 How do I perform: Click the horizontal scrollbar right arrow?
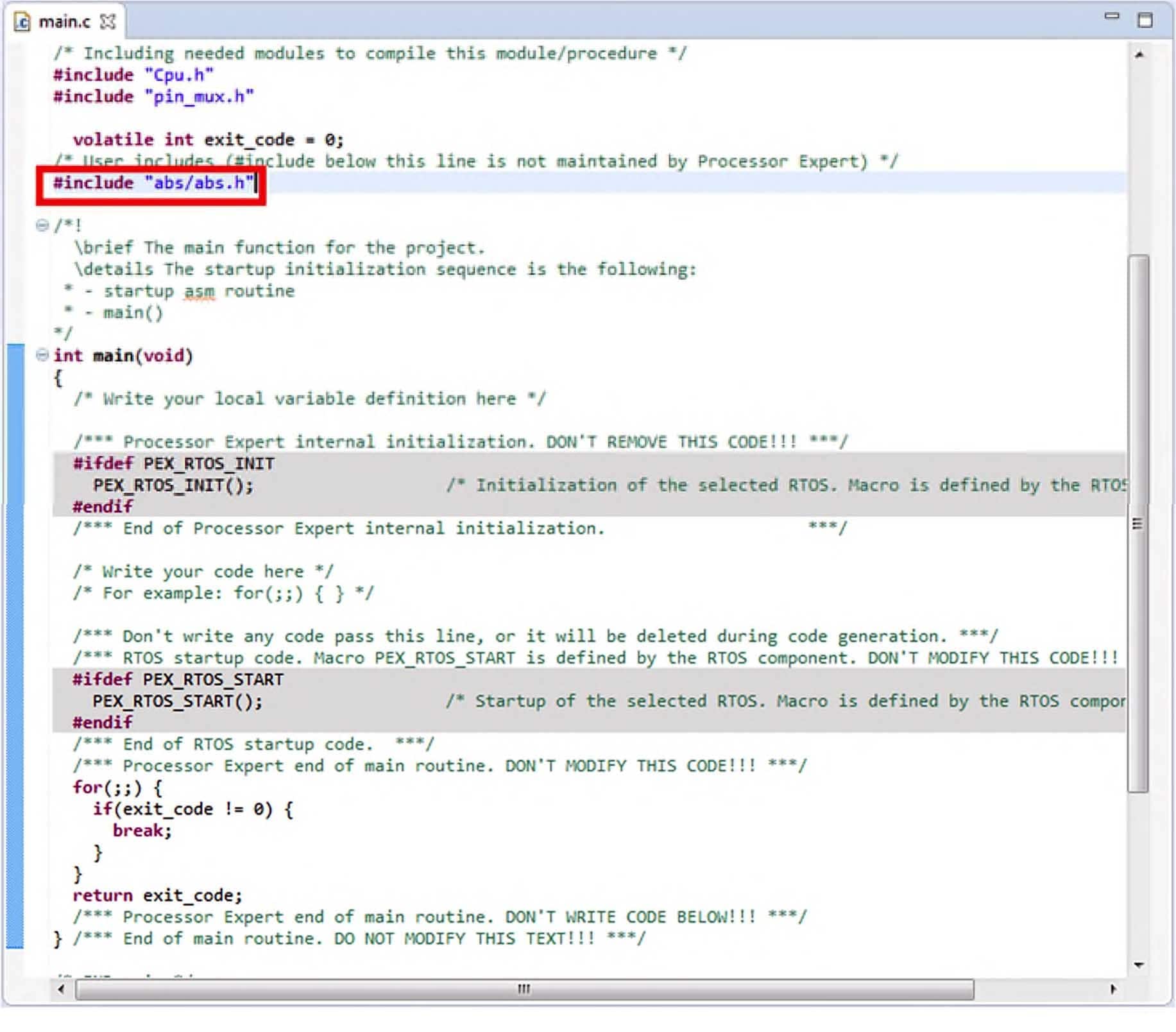[x=1112, y=989]
